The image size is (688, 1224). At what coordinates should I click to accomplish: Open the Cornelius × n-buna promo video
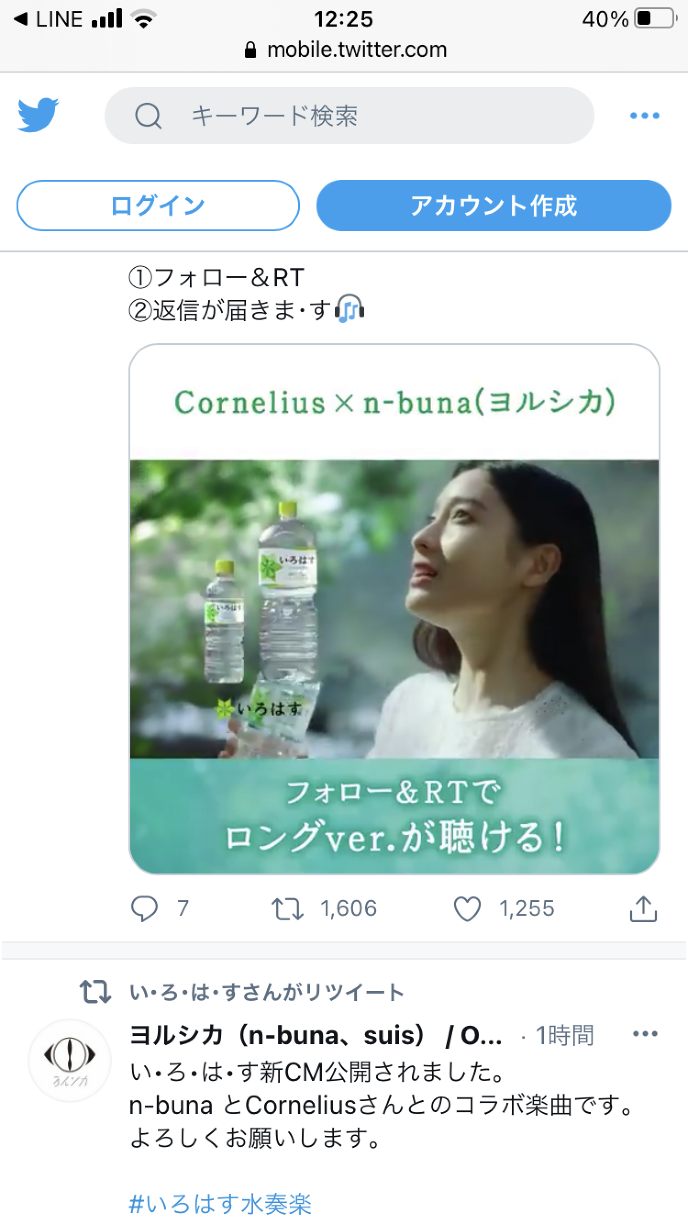click(x=394, y=608)
